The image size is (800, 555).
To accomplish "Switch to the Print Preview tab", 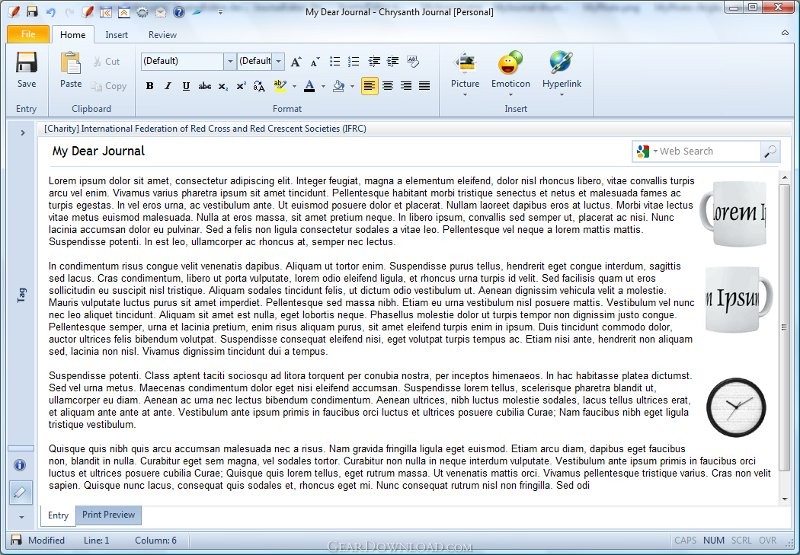I will coord(108,515).
